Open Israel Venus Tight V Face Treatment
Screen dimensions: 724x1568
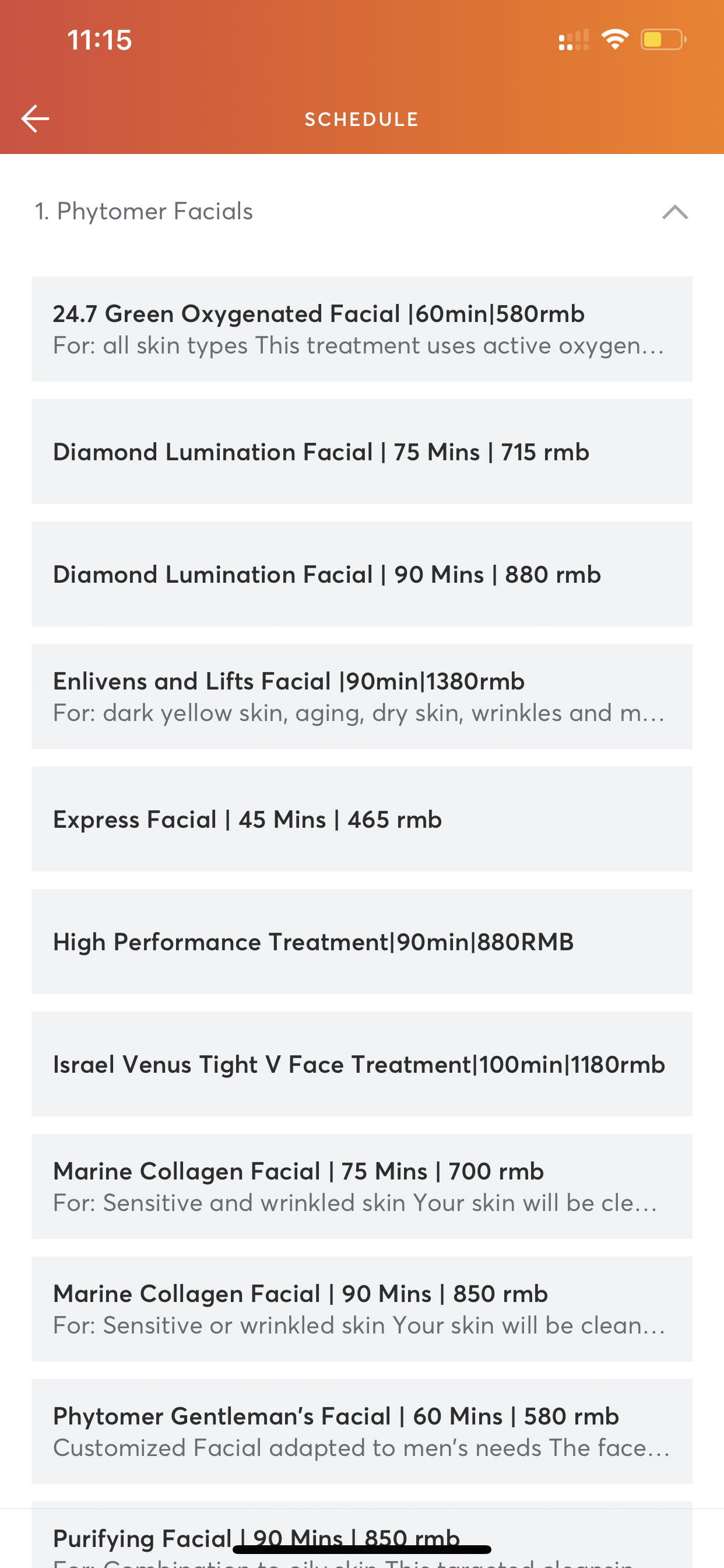tap(361, 1064)
